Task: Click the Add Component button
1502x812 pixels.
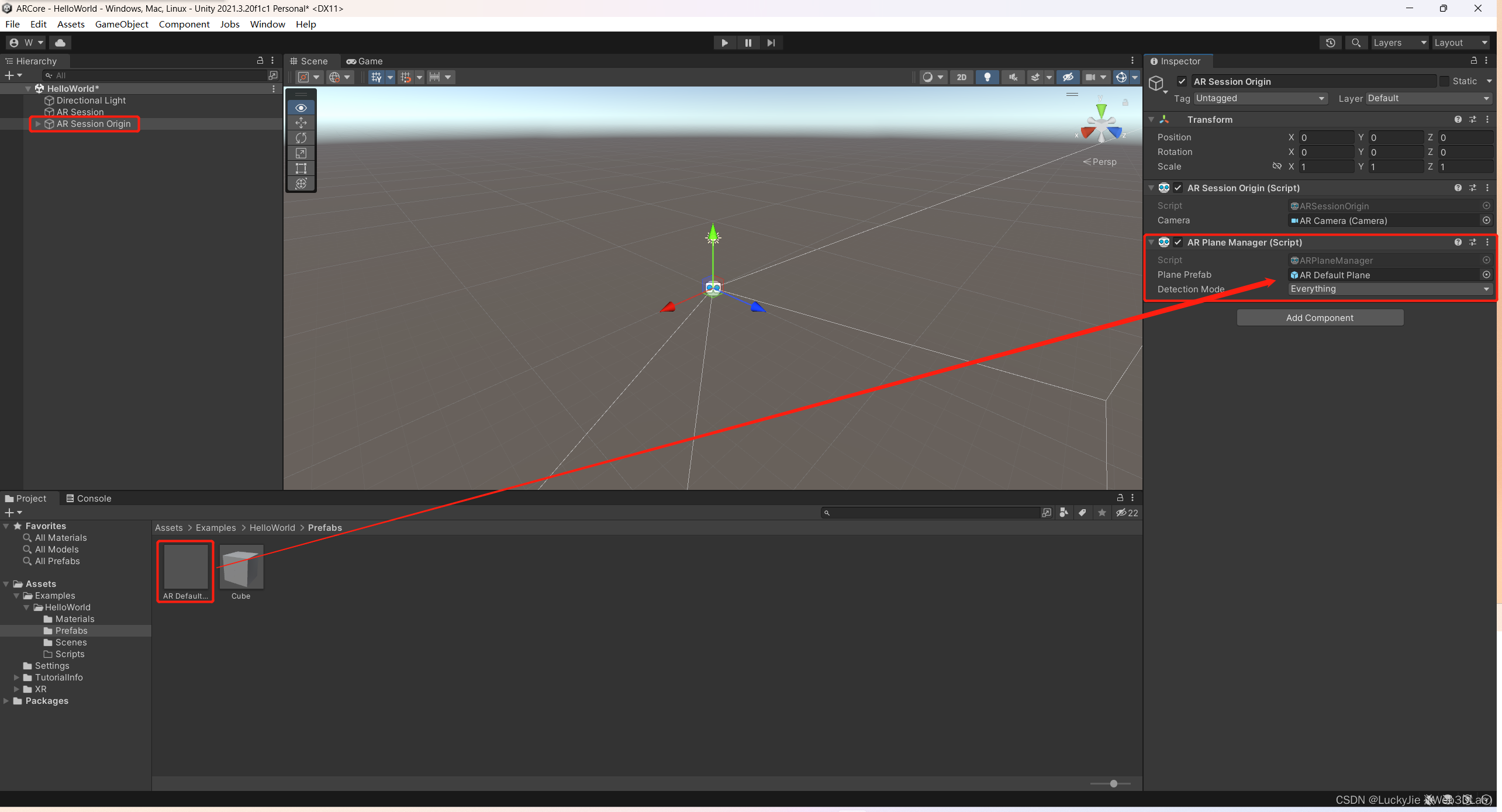Action: [1320, 317]
